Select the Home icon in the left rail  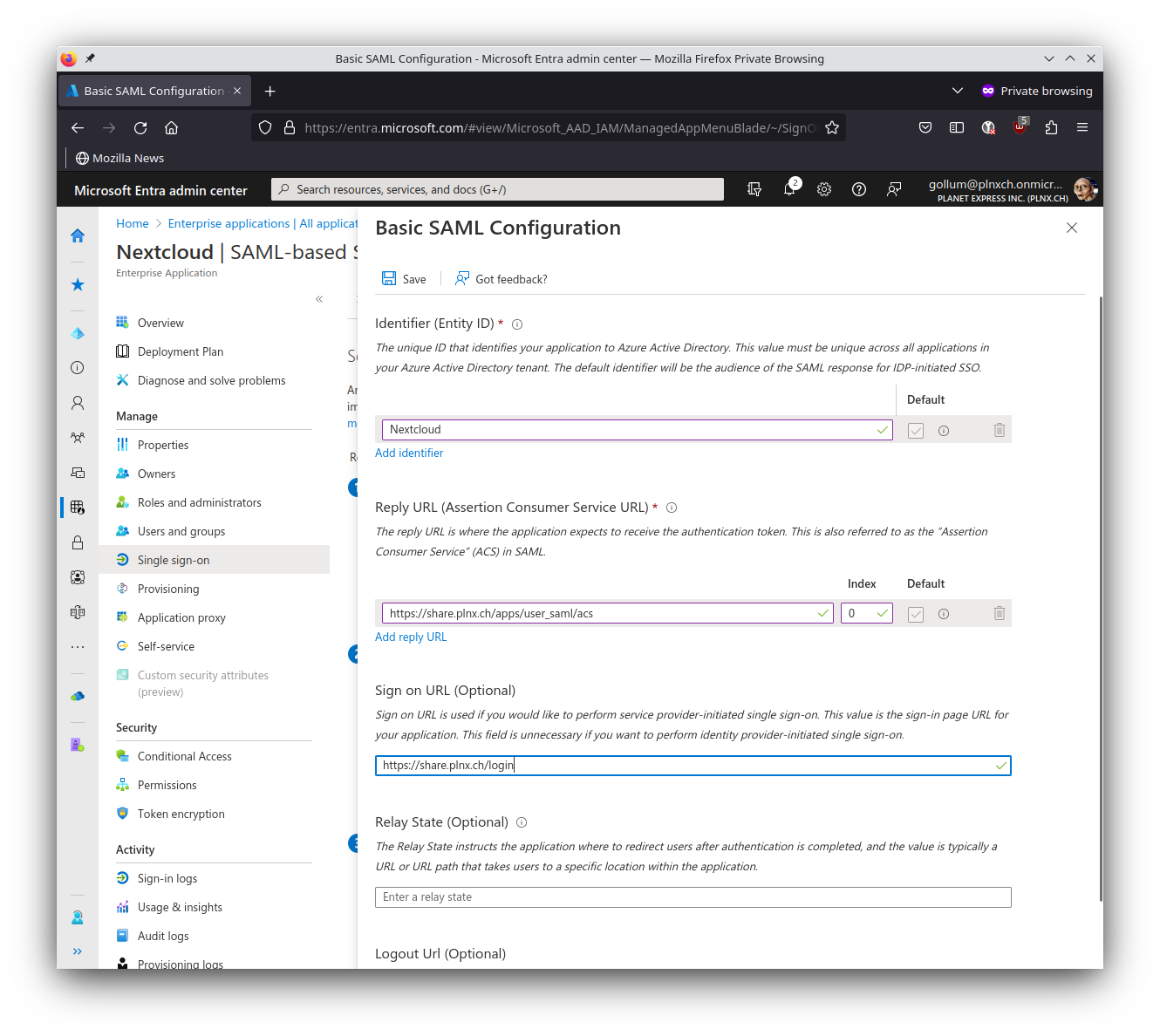coord(77,235)
